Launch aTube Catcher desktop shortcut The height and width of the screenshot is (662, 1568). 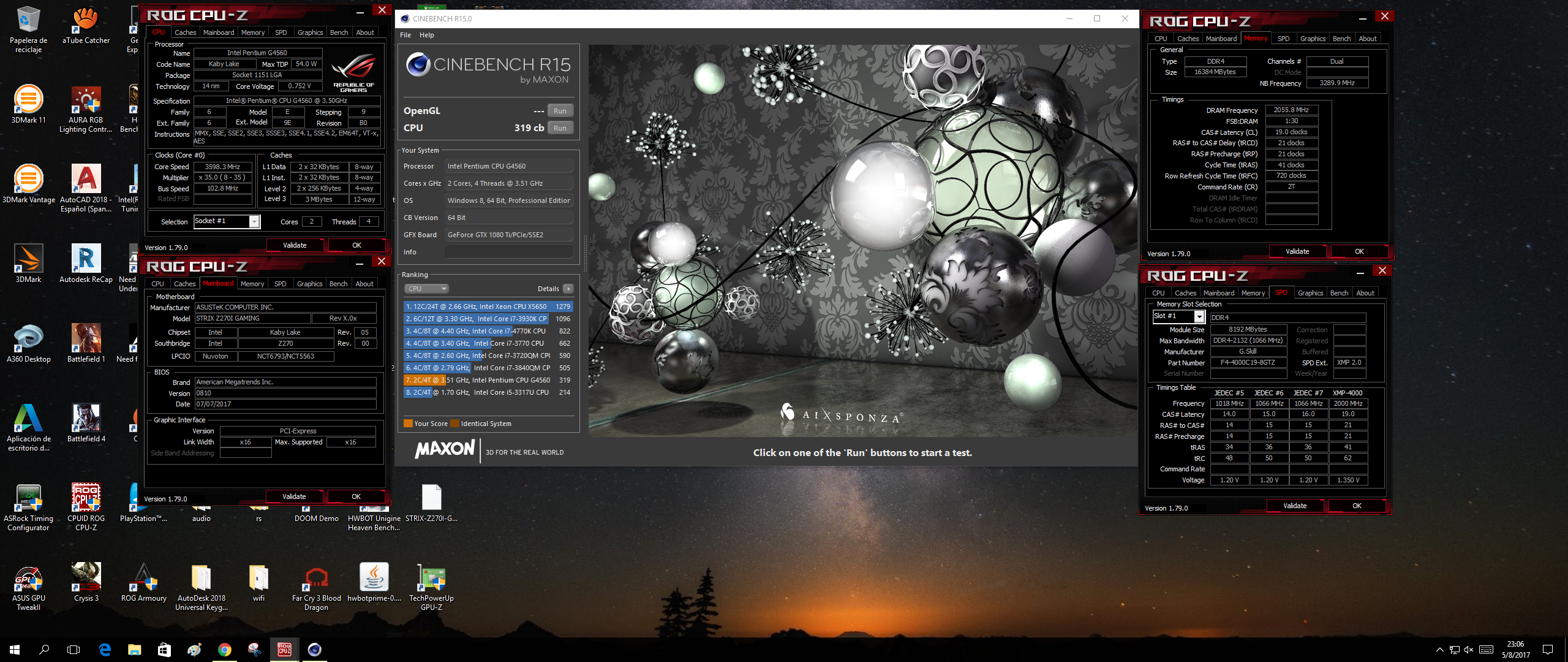click(x=86, y=25)
